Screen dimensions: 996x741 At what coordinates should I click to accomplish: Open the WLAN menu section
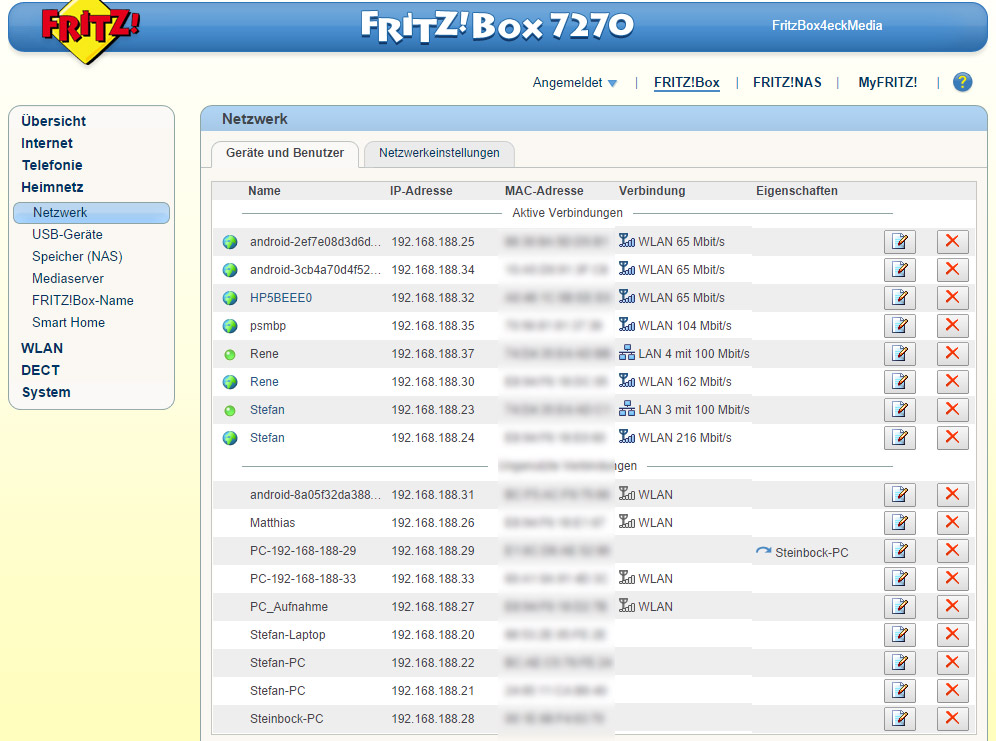[42, 349]
